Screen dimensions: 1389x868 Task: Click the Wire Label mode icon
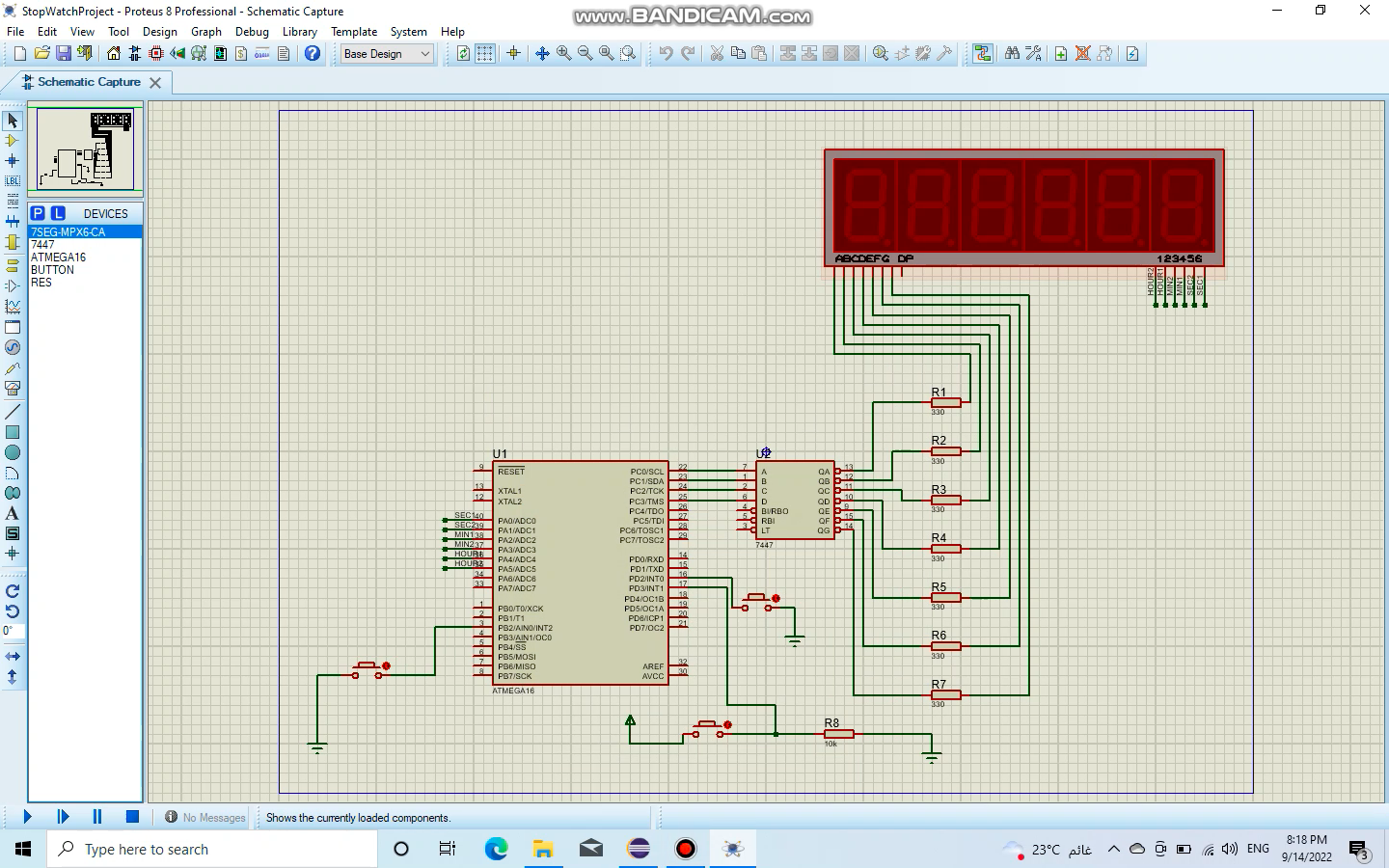pyautogui.click(x=13, y=181)
